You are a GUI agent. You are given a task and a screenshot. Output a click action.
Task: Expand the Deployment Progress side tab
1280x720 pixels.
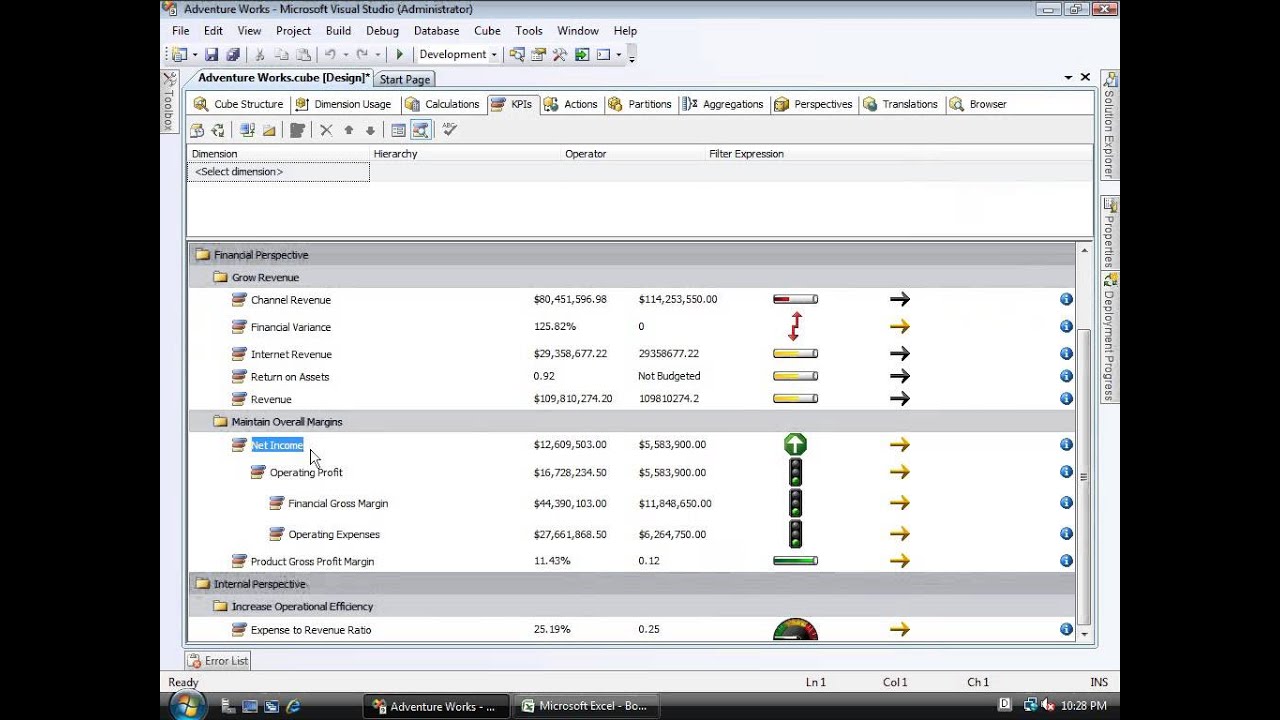click(x=1109, y=337)
